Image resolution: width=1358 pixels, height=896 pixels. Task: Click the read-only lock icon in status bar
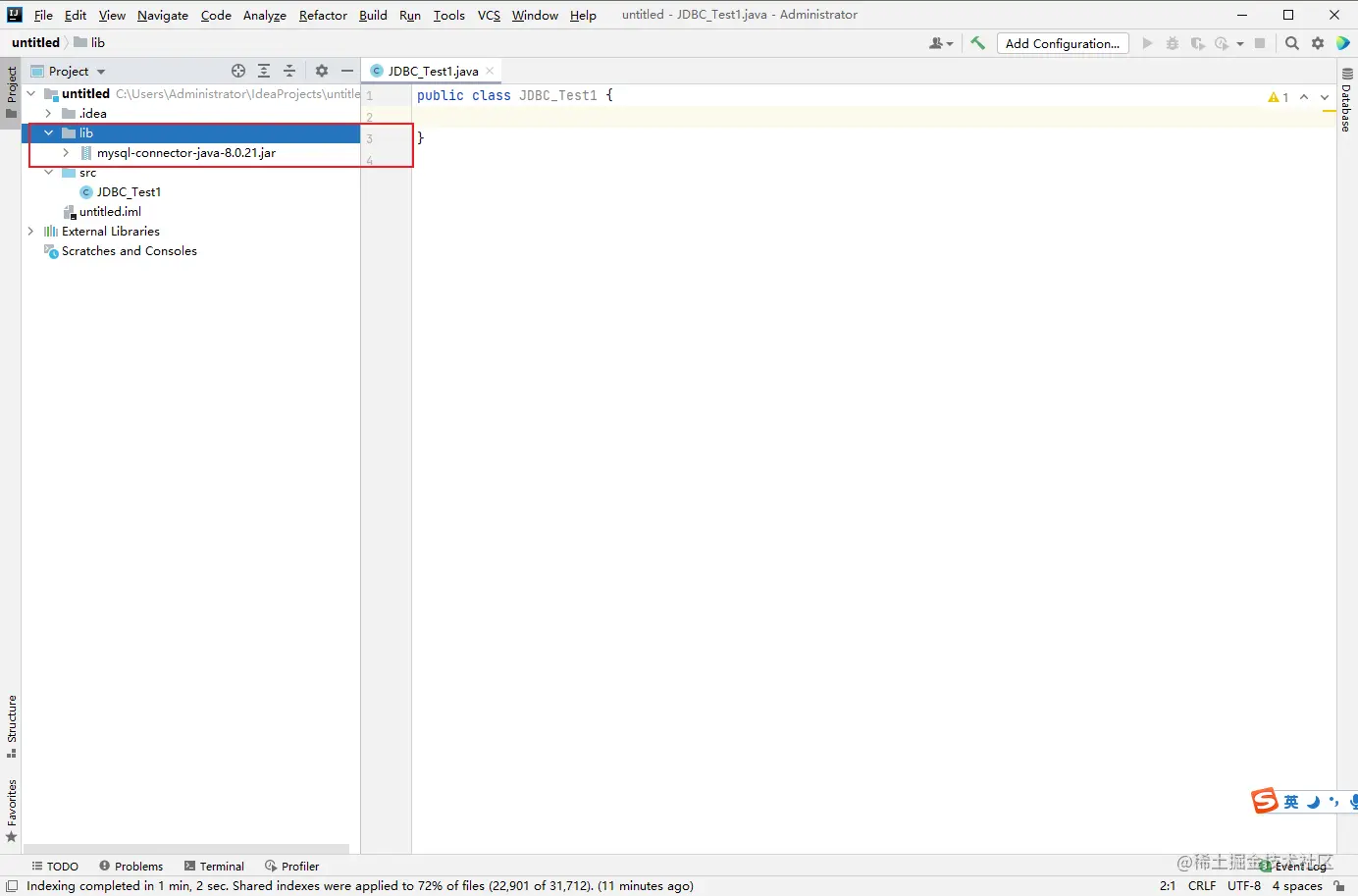1339,885
